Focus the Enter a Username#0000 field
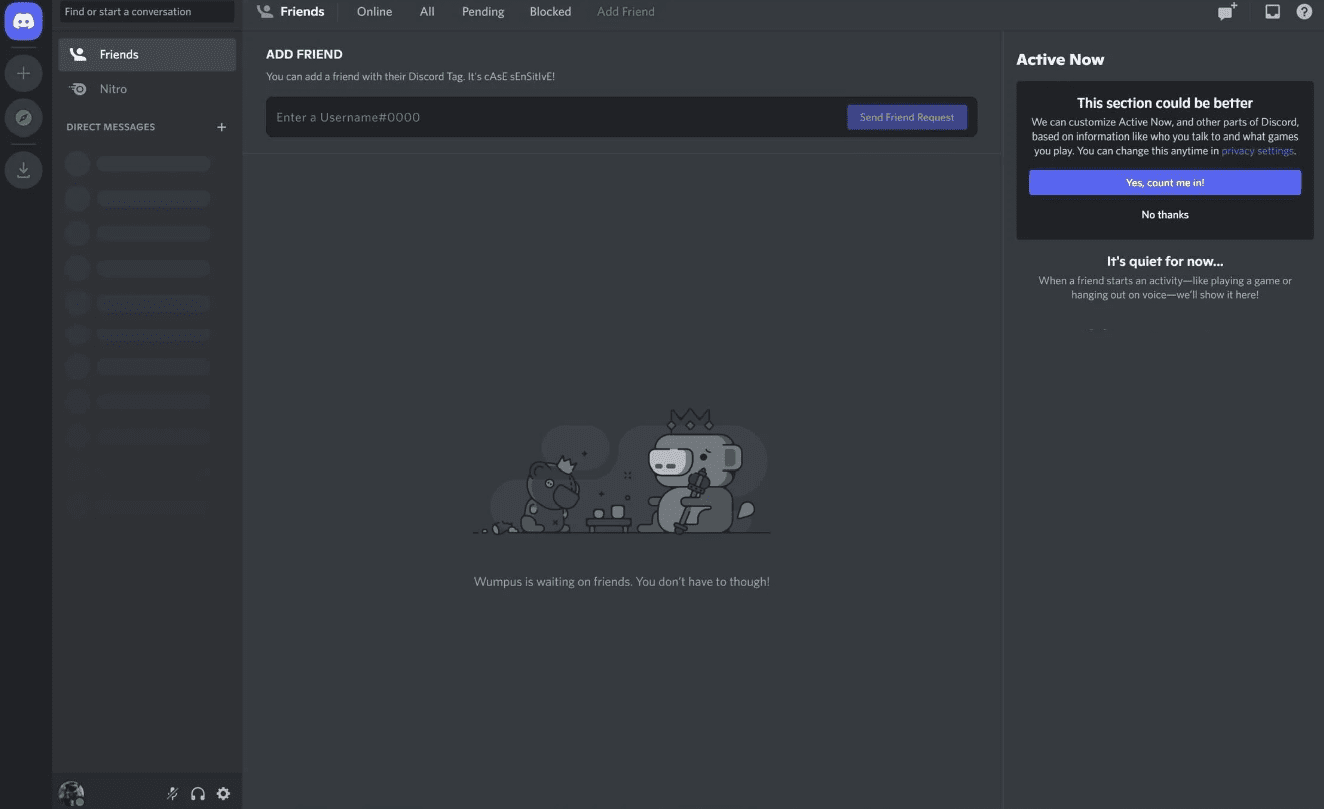Screen dimensions: 1324x809 pyautogui.click(x=556, y=117)
